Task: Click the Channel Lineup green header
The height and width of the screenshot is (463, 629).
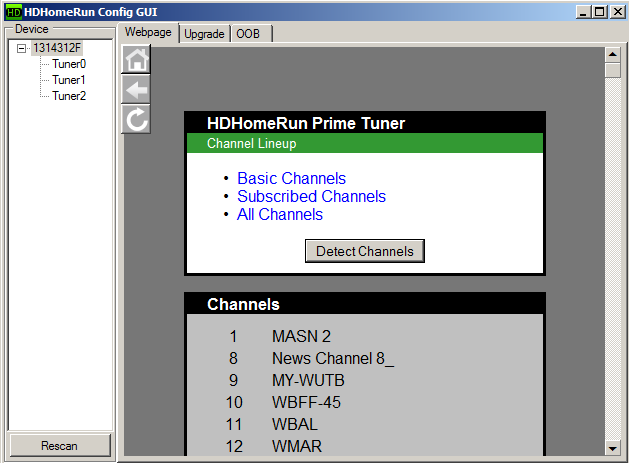Action: tap(365, 143)
